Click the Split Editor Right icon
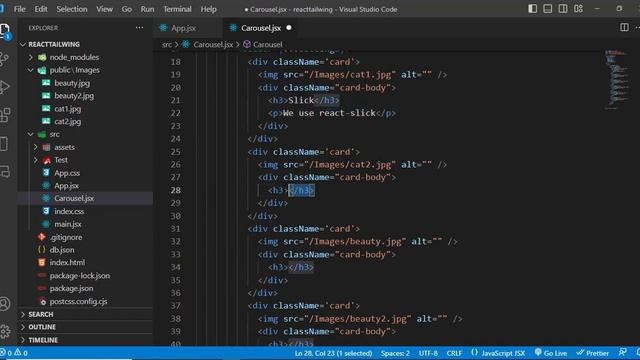This screenshot has height=360, width=640. [624, 27]
